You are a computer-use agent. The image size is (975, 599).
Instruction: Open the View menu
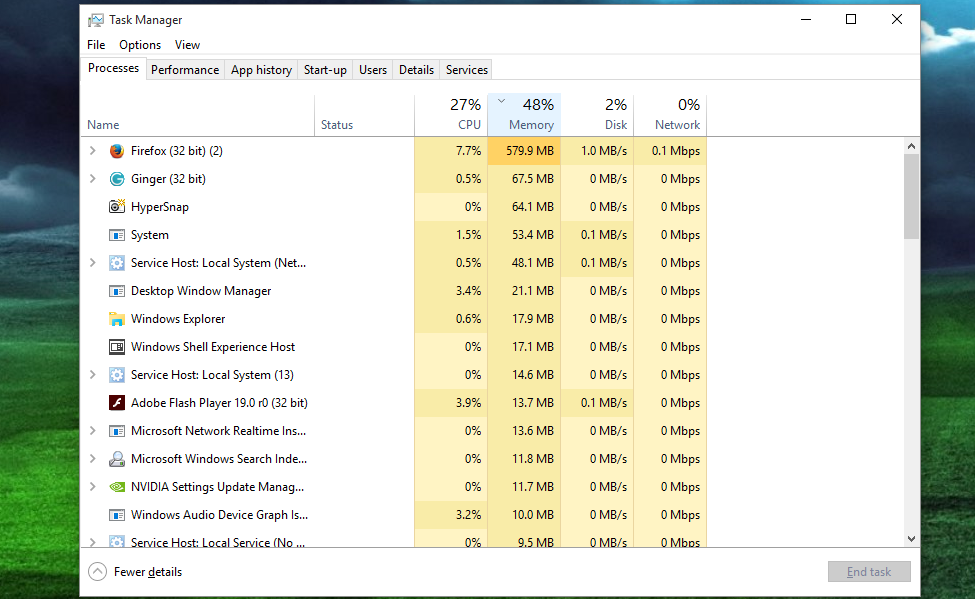tap(187, 45)
